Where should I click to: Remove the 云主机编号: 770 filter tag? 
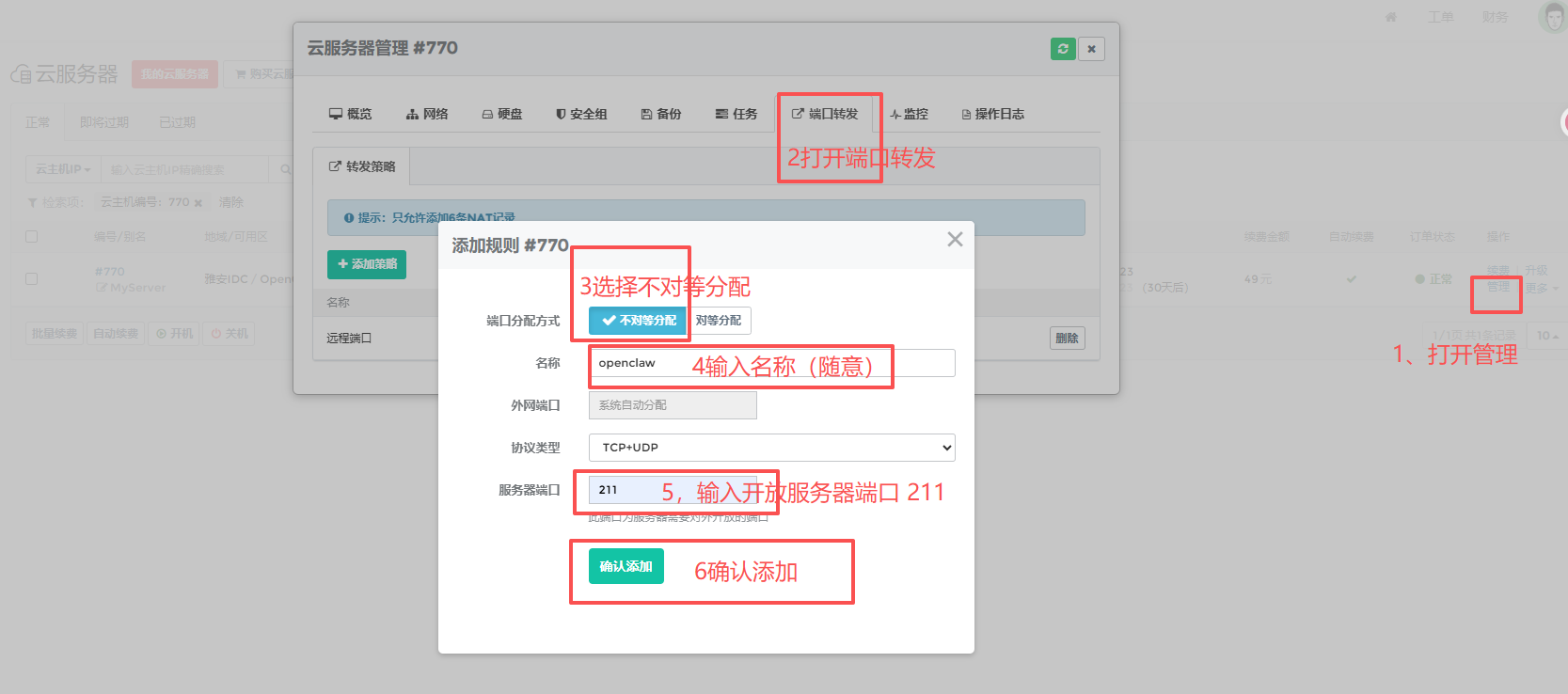point(198,203)
